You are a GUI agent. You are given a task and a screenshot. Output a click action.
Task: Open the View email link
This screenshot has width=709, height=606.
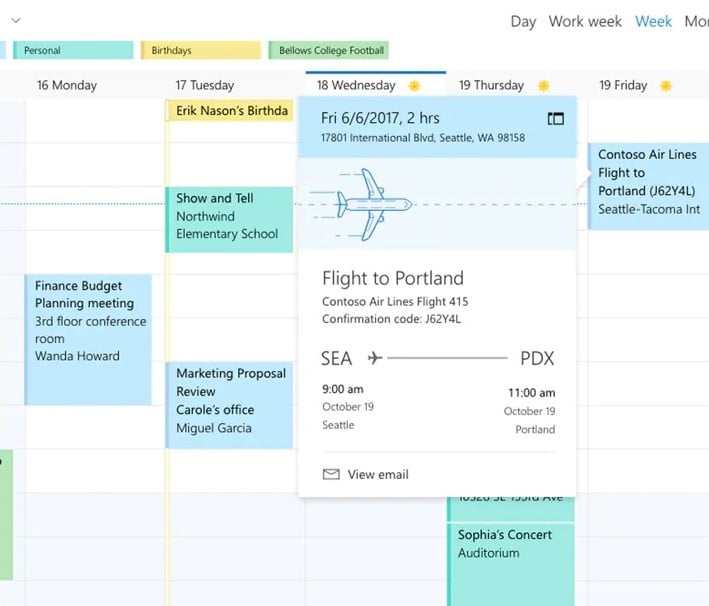click(x=378, y=474)
